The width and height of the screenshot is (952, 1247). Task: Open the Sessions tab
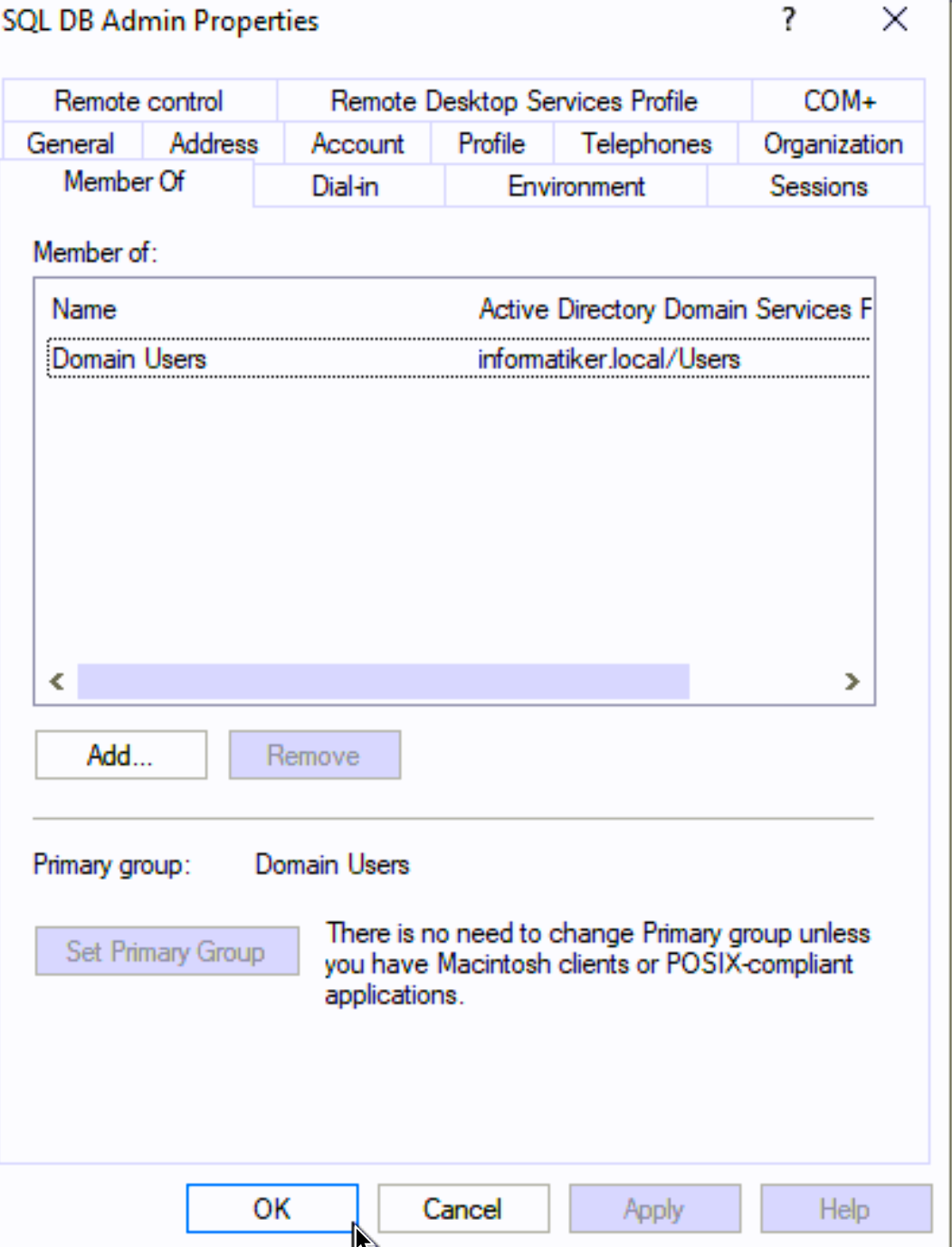point(818,186)
